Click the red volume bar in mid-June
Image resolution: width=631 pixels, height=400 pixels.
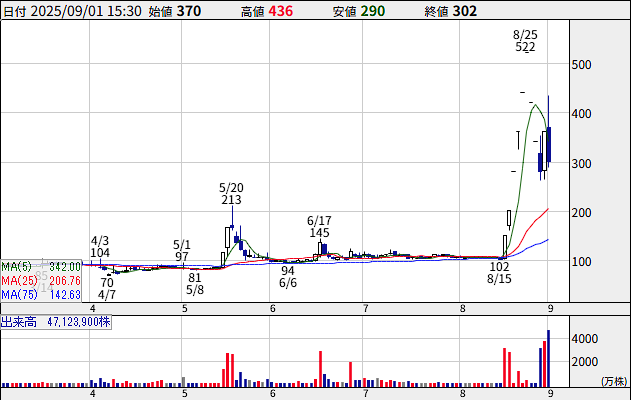click(x=320, y=369)
